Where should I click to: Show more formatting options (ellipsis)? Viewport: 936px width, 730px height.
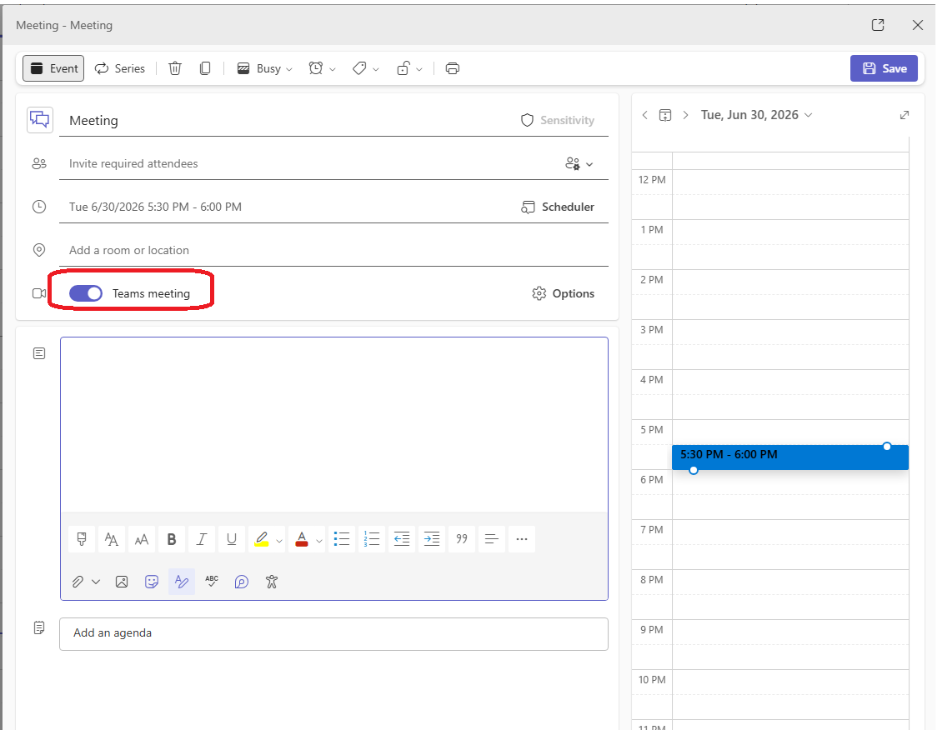(x=522, y=539)
